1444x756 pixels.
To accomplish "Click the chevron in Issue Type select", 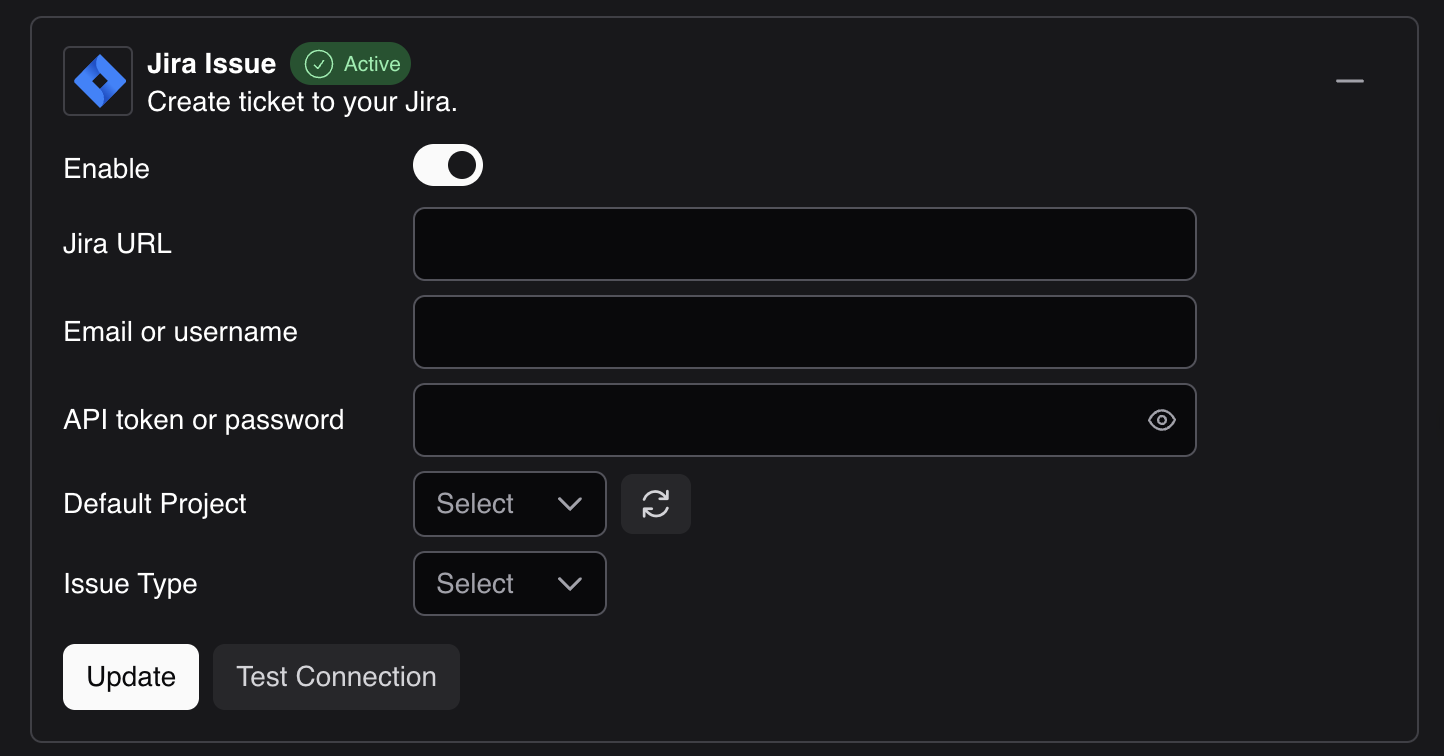I will (x=570, y=584).
